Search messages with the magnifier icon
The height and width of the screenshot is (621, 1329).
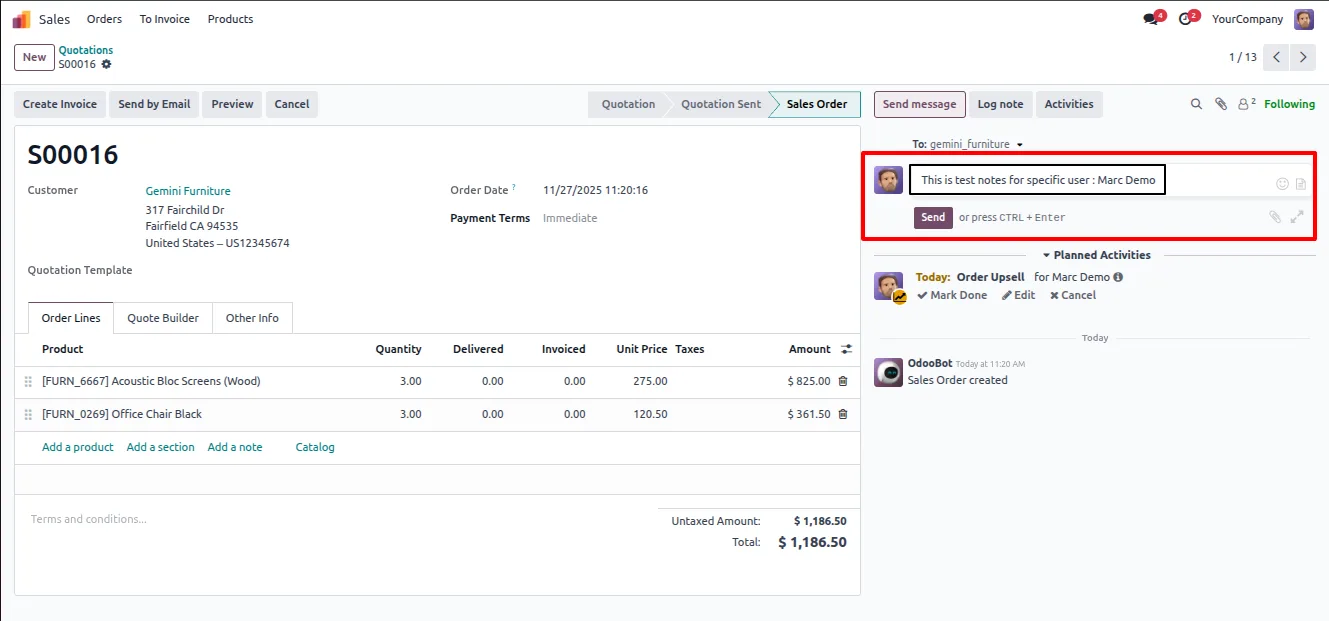tap(1196, 104)
